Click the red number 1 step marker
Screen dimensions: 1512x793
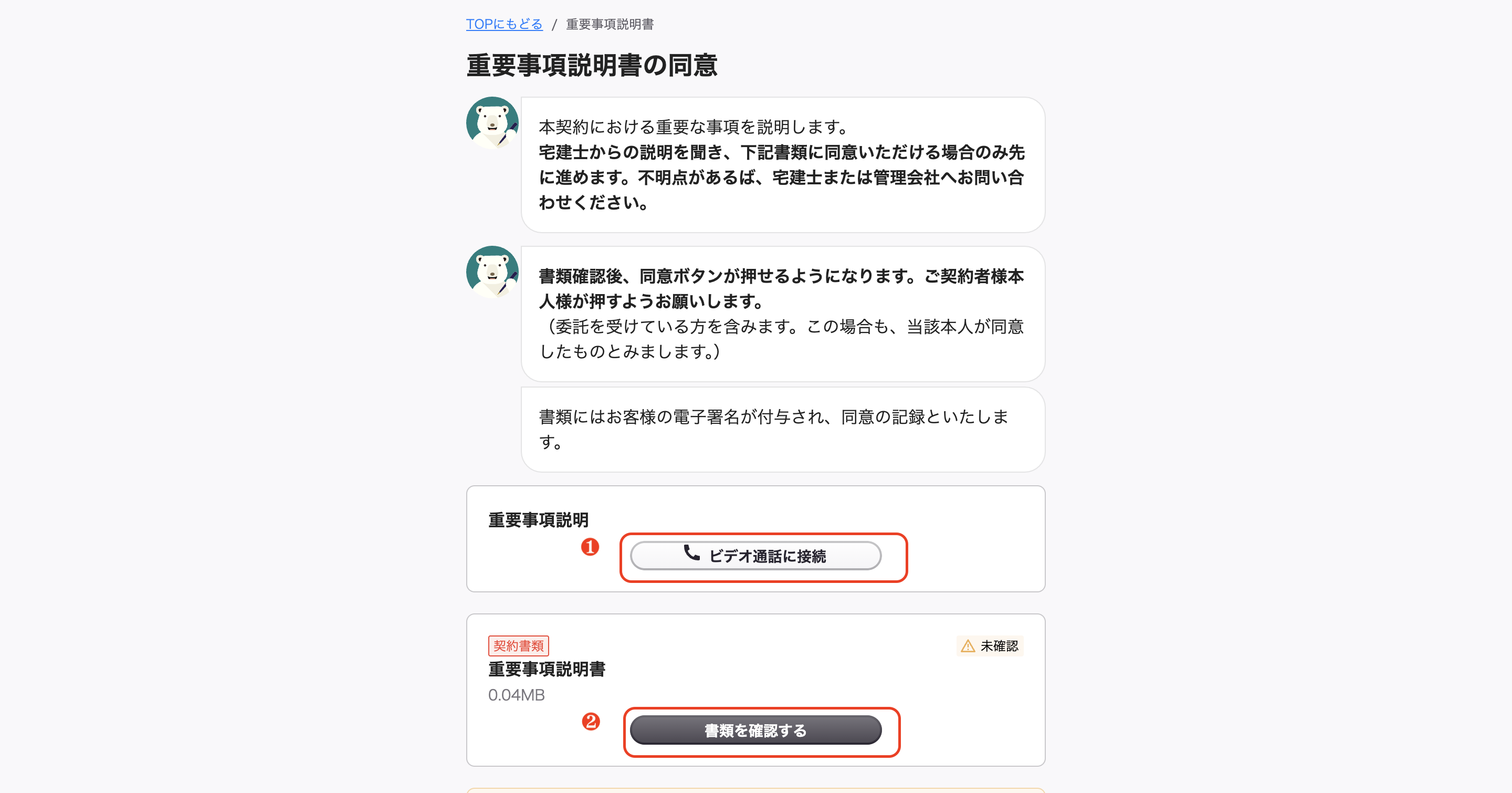coord(590,547)
